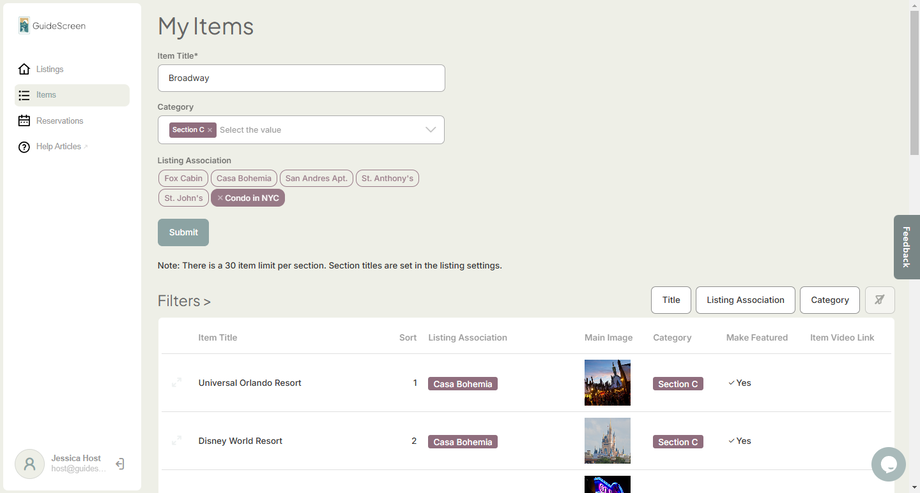
Task: Go to Listings in sidebar
Action: [49, 69]
